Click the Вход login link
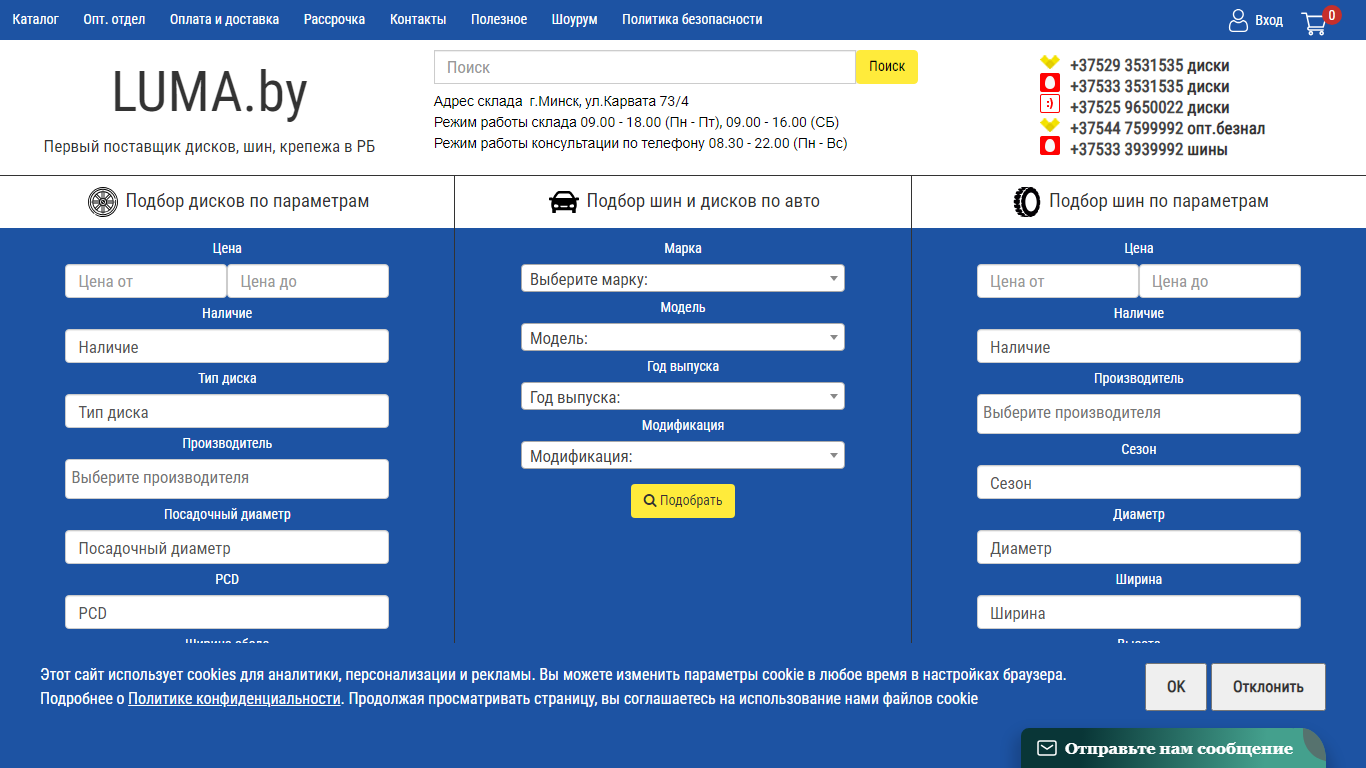Image resolution: width=1366 pixels, height=768 pixels. click(x=1269, y=20)
